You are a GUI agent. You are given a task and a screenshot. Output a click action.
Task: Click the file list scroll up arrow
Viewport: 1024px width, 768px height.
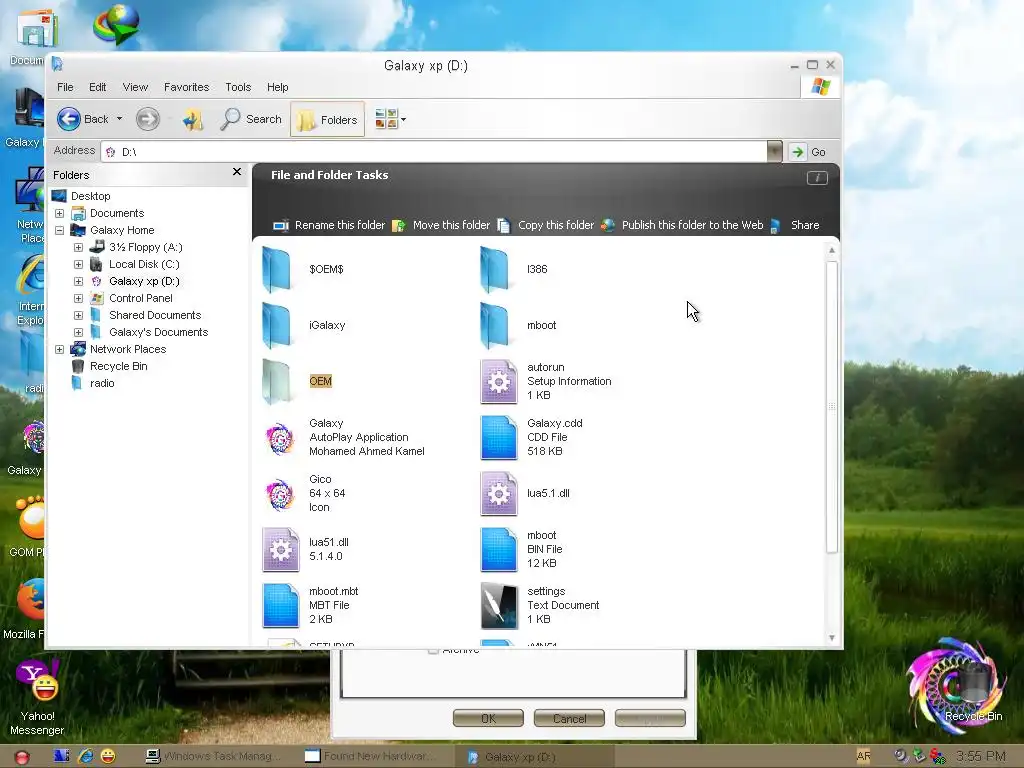831,250
